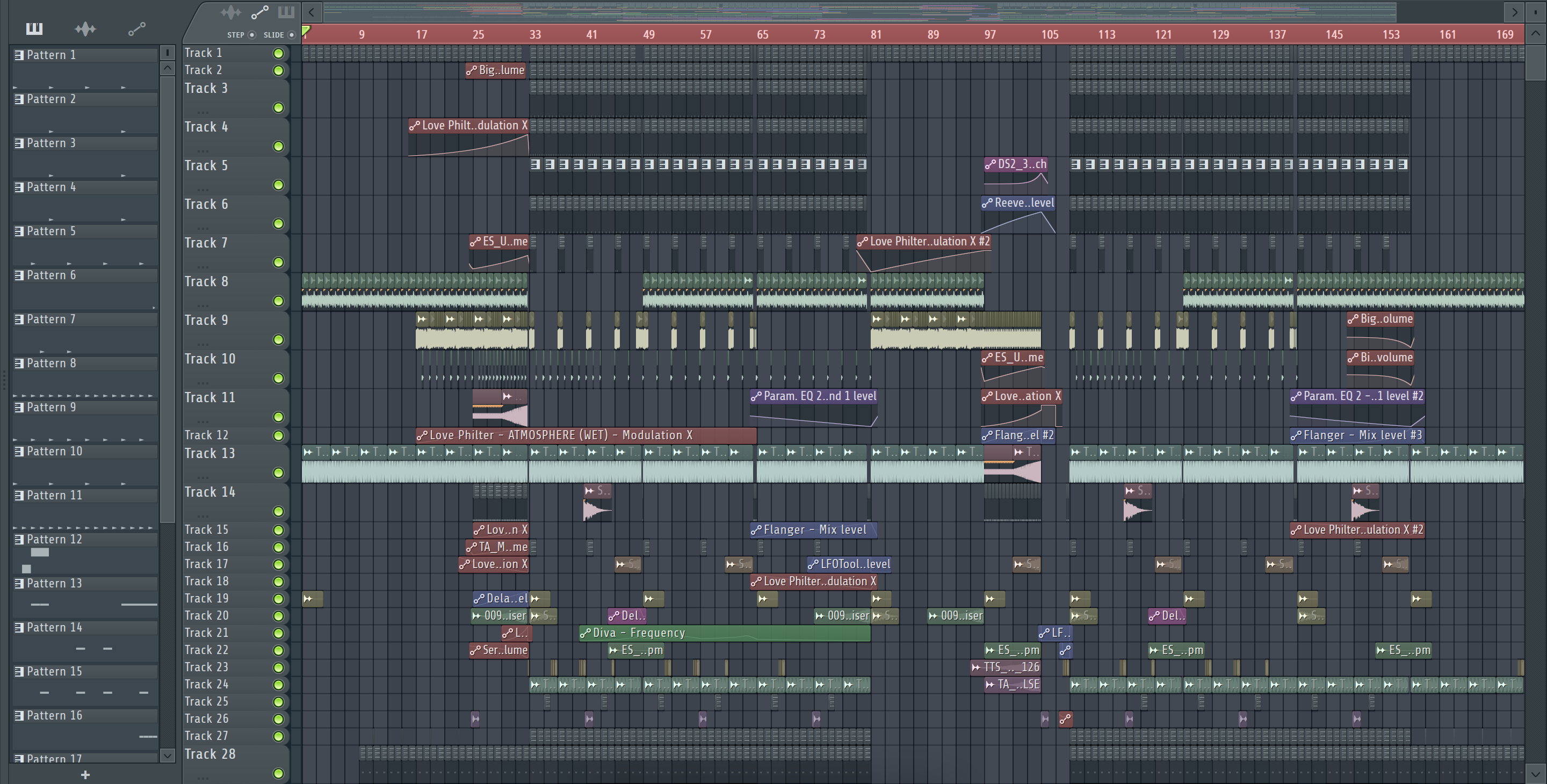Jump to bar 145 on the timeline

coord(1334,34)
